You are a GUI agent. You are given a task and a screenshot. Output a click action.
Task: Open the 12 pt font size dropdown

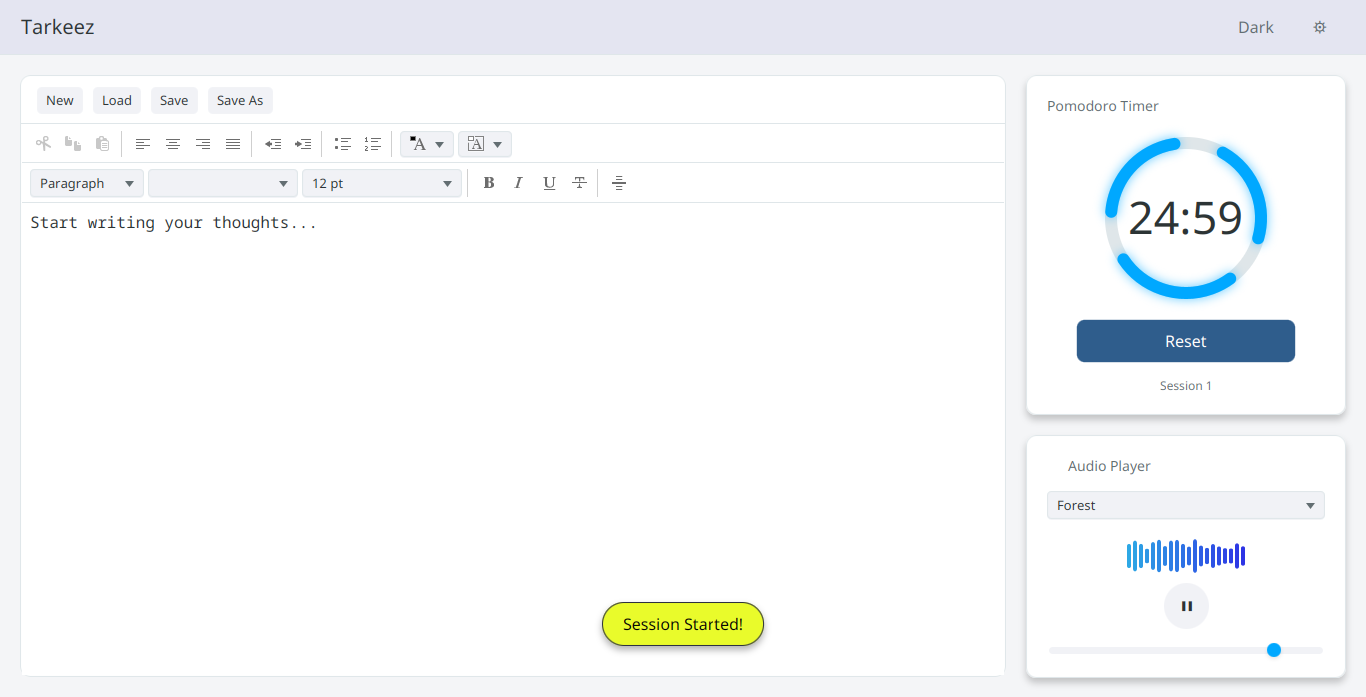[x=382, y=183]
